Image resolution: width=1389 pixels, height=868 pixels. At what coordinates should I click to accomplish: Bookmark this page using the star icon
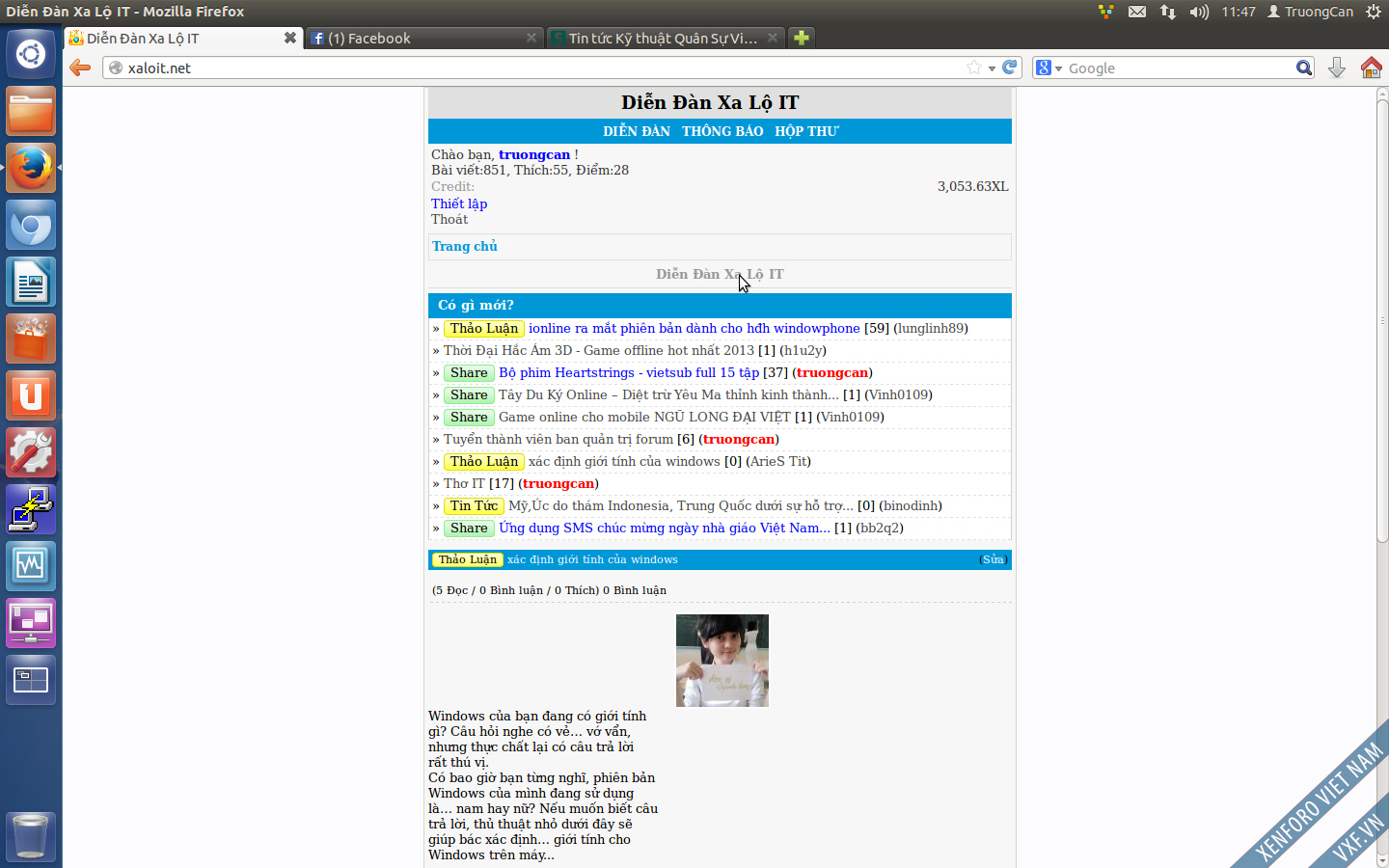tap(974, 68)
